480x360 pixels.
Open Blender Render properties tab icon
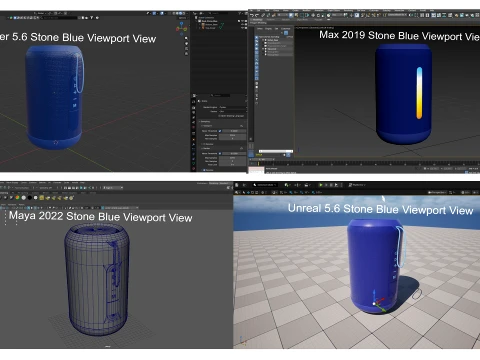[x=194, y=107]
